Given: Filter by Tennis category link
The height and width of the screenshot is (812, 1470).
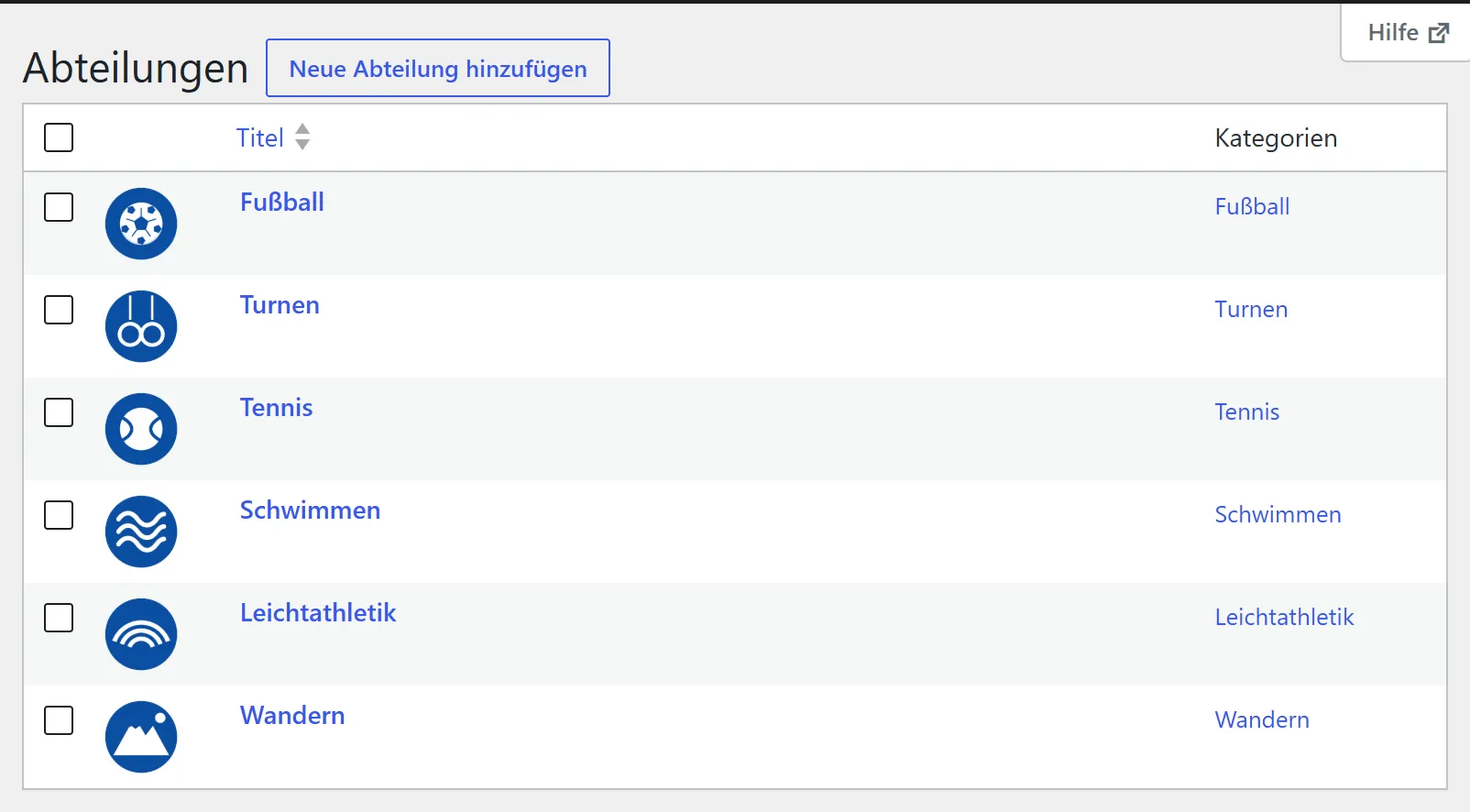Looking at the screenshot, I should [1247, 412].
